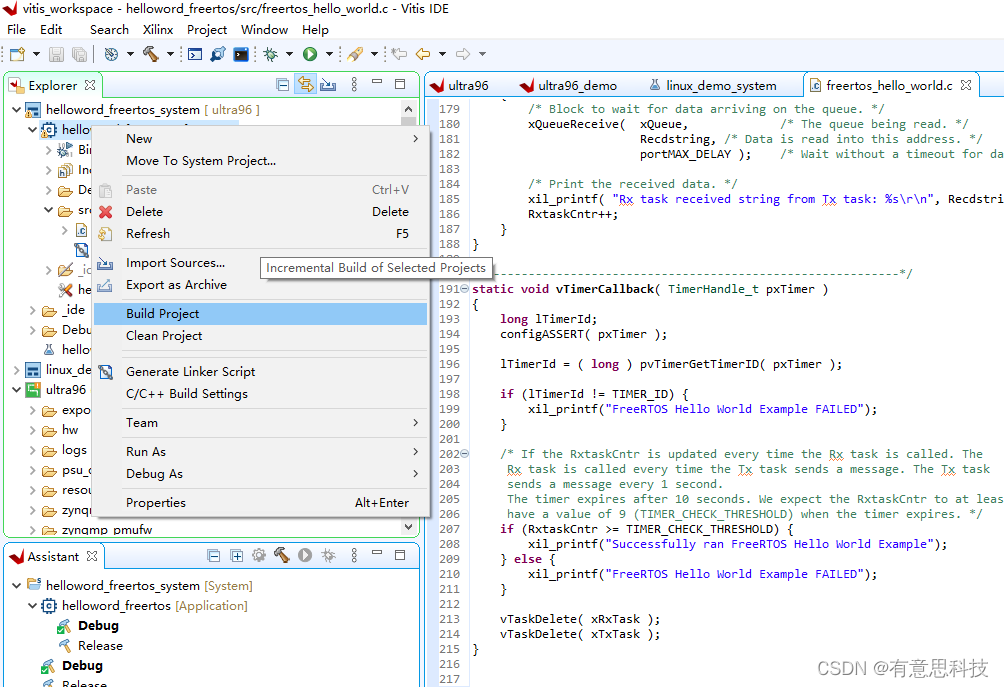
Task: Go to last edit location icon
Action: [399, 54]
